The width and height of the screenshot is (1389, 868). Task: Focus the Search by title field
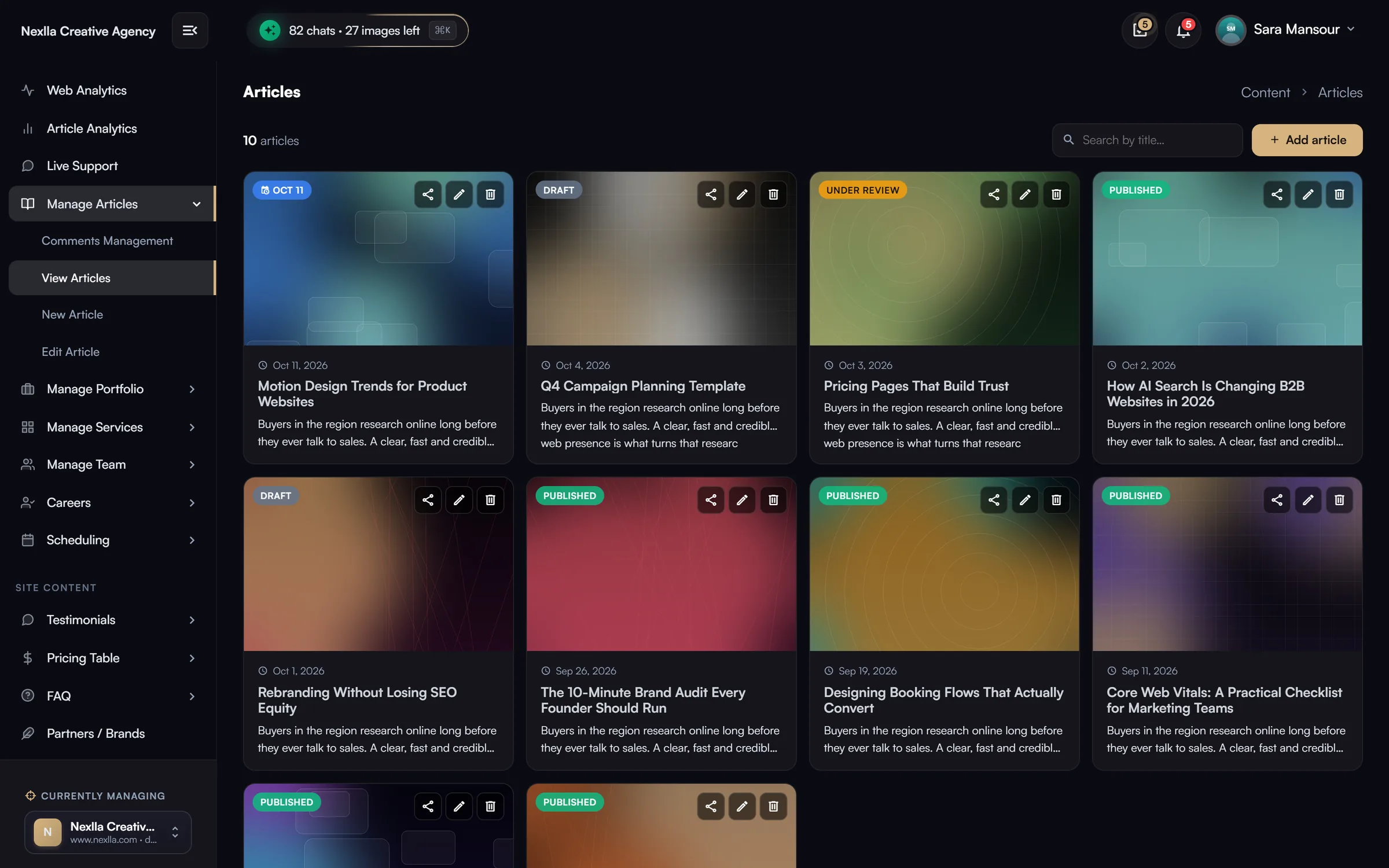1147,140
